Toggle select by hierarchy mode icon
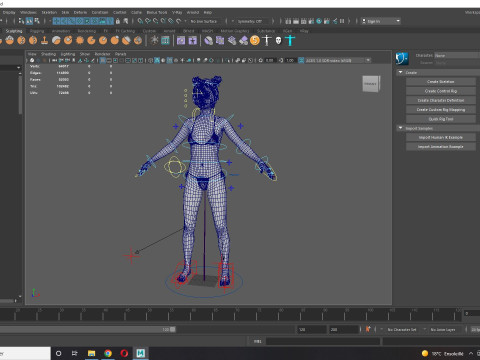The width and height of the screenshot is (480, 360). click(x=22, y=21)
